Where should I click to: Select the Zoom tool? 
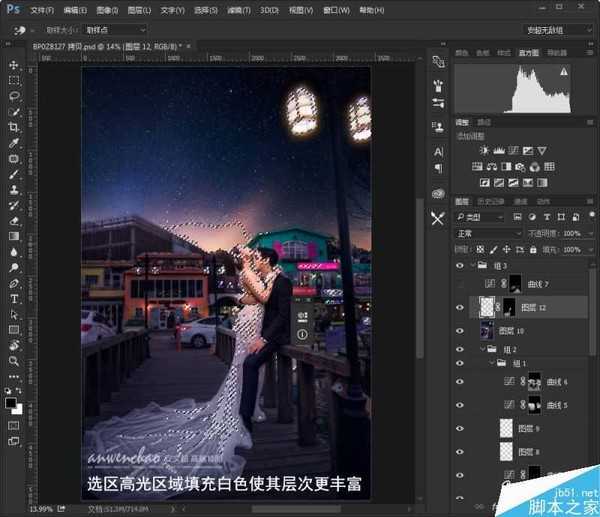14,361
